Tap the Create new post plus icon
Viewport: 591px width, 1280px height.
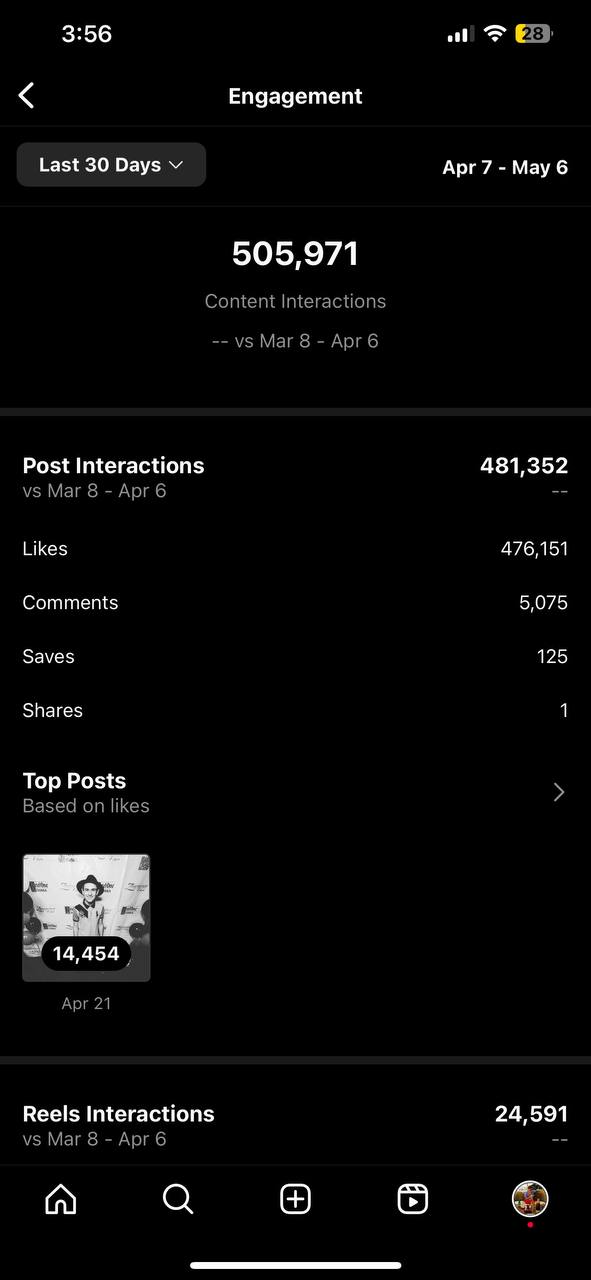point(295,1199)
